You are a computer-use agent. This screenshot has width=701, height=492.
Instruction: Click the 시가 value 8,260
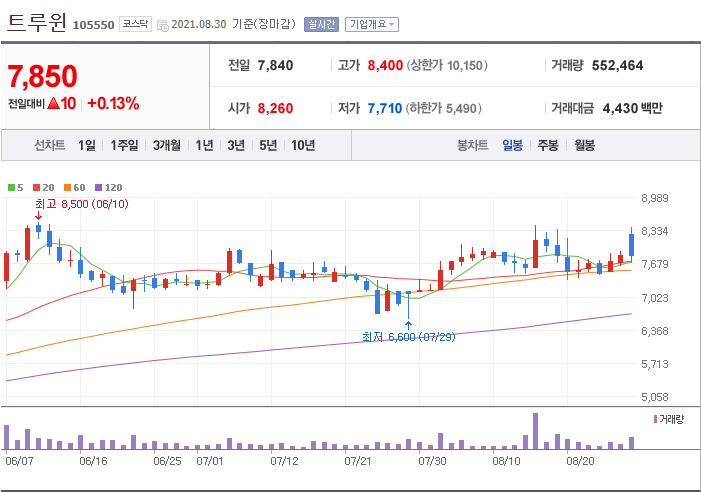coord(275,108)
